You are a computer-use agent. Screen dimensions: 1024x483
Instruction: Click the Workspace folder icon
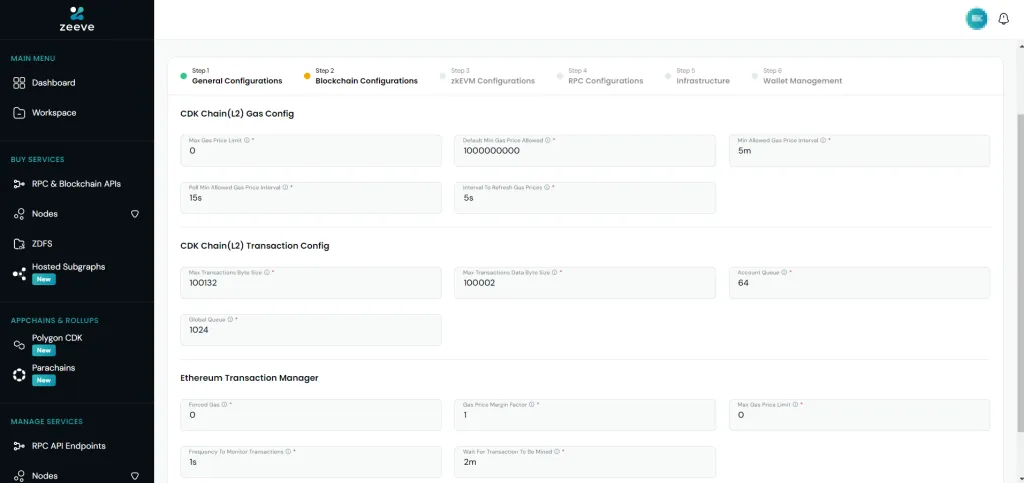point(19,113)
